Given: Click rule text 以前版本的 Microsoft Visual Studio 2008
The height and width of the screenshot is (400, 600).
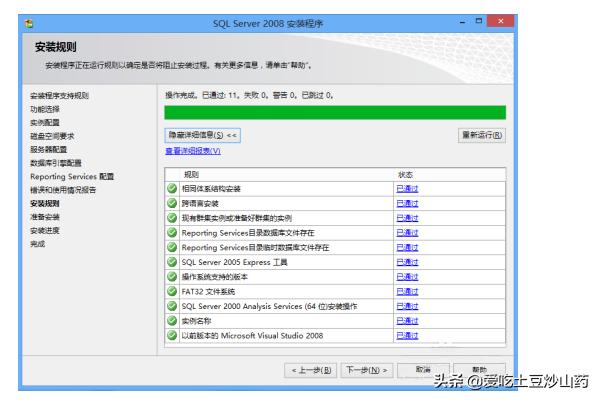Looking at the screenshot, I should pyautogui.click(x=252, y=336).
